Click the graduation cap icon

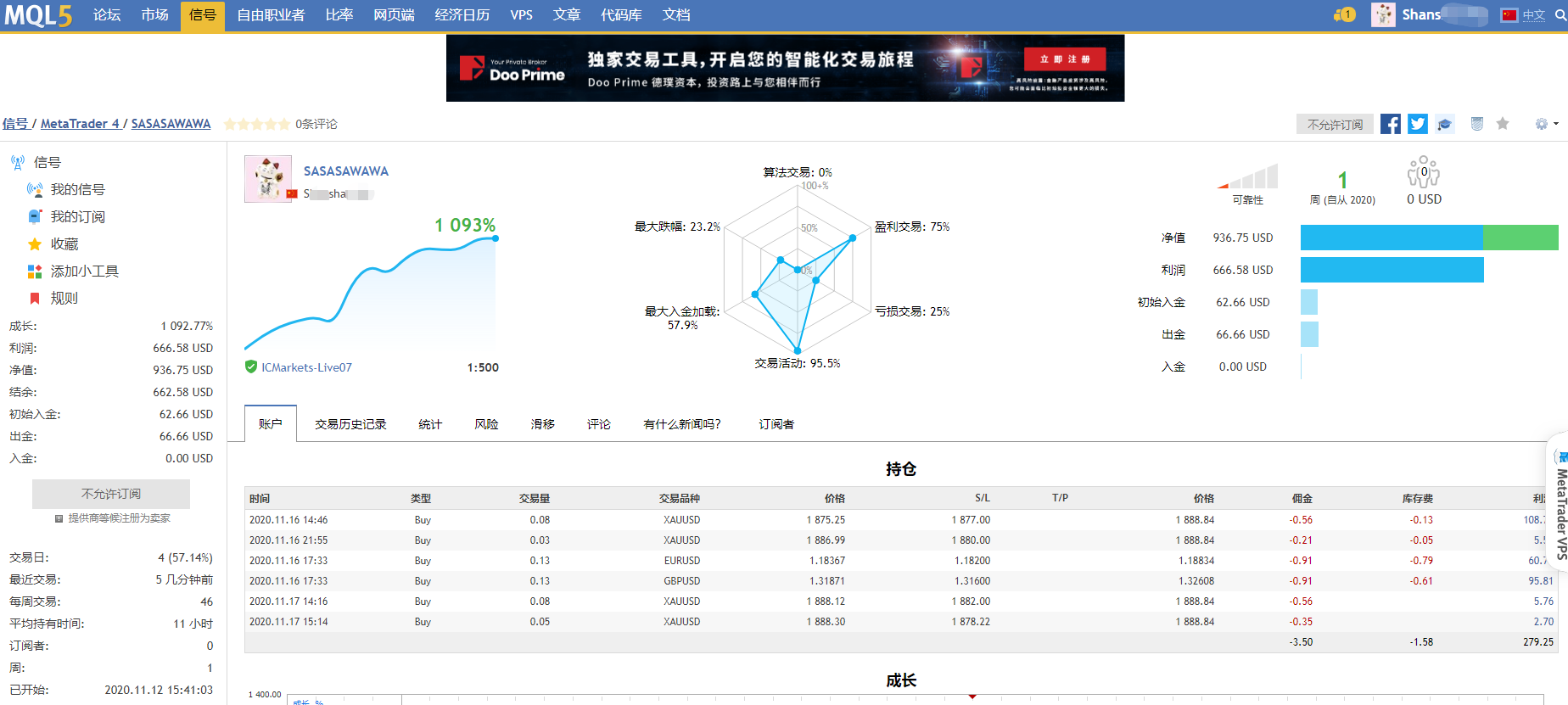[1445, 124]
